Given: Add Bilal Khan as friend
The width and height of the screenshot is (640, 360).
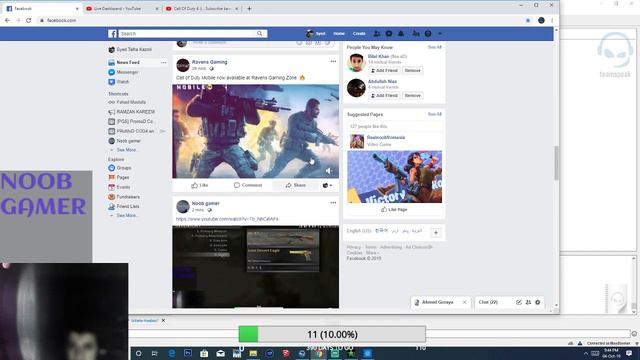Looking at the screenshot, I should click(384, 71).
